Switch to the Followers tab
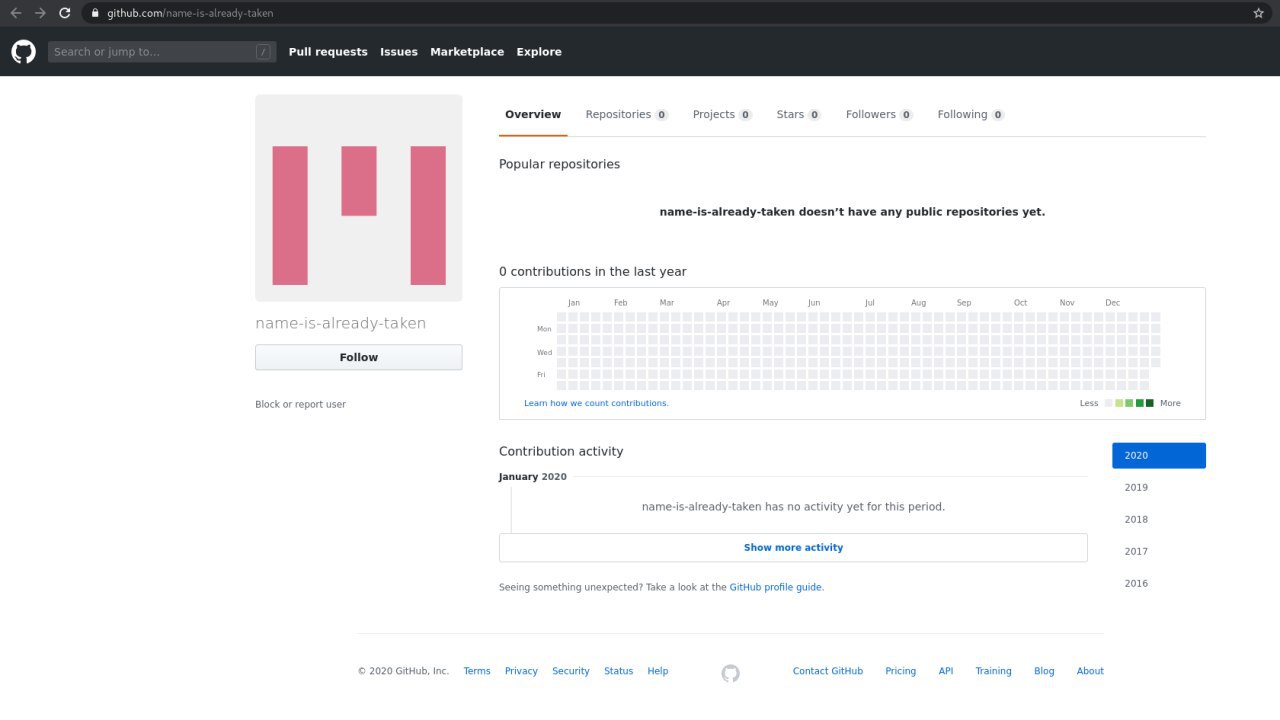 [879, 115]
